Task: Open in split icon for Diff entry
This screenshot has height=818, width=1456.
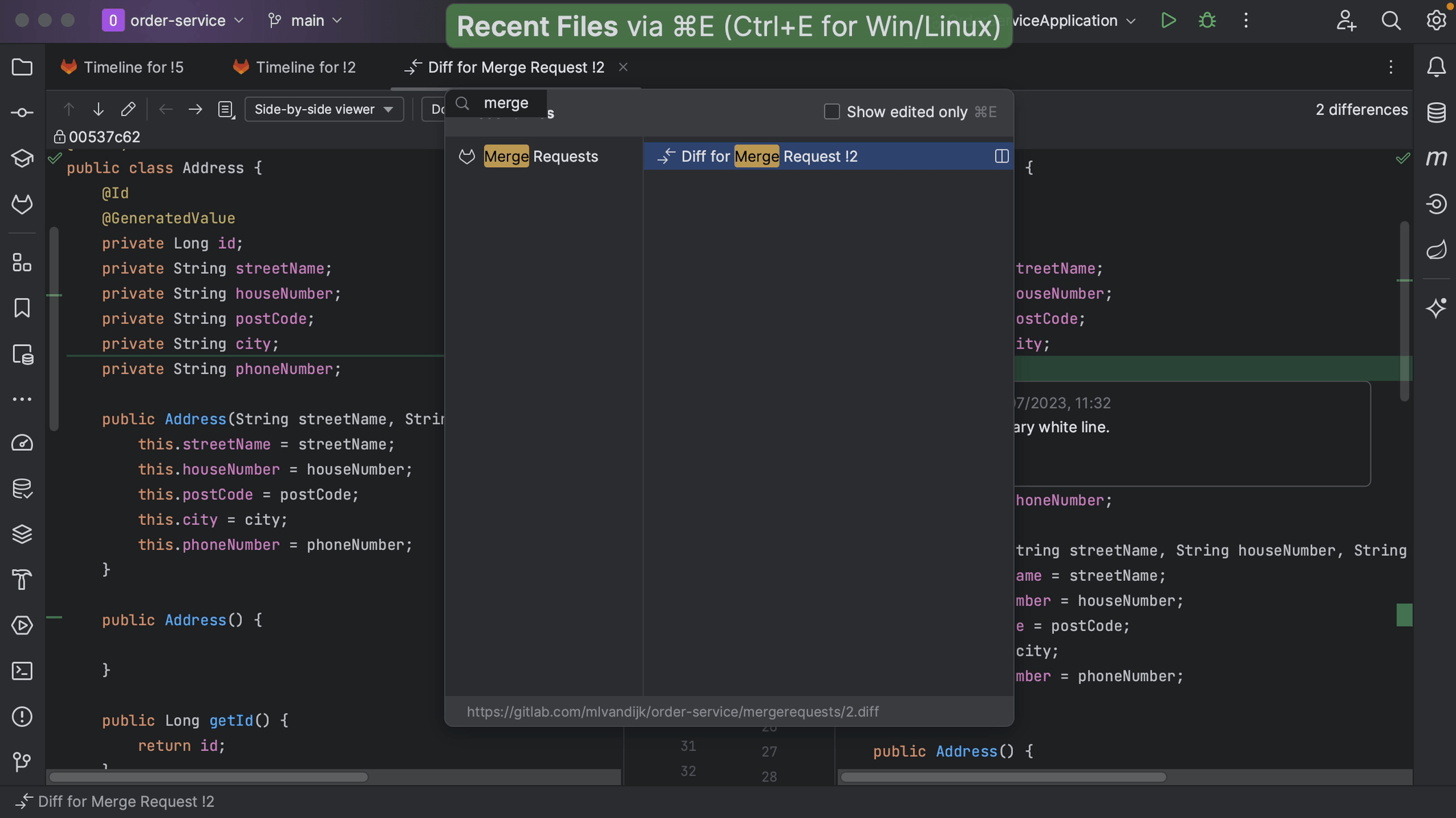Action: click(1001, 156)
